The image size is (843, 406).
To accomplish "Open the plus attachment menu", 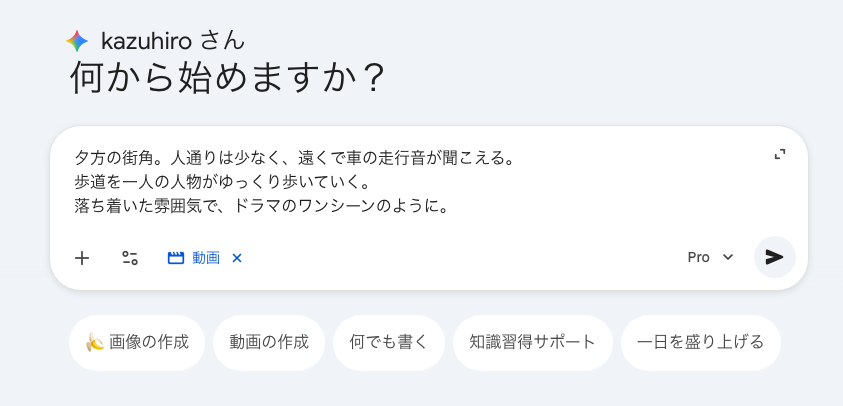I will [82, 258].
